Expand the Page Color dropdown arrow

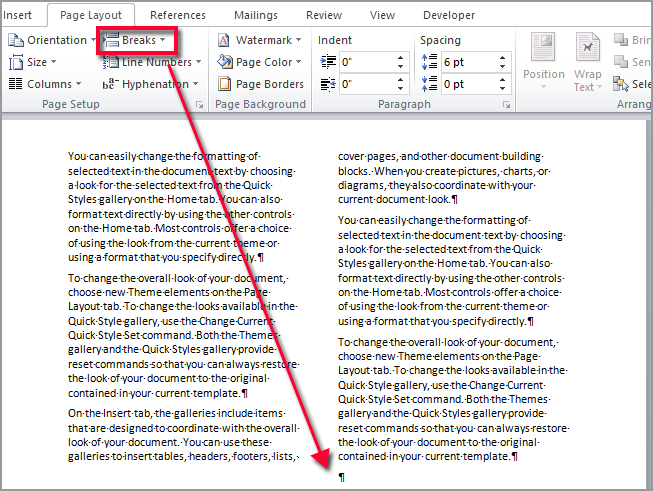coord(299,62)
